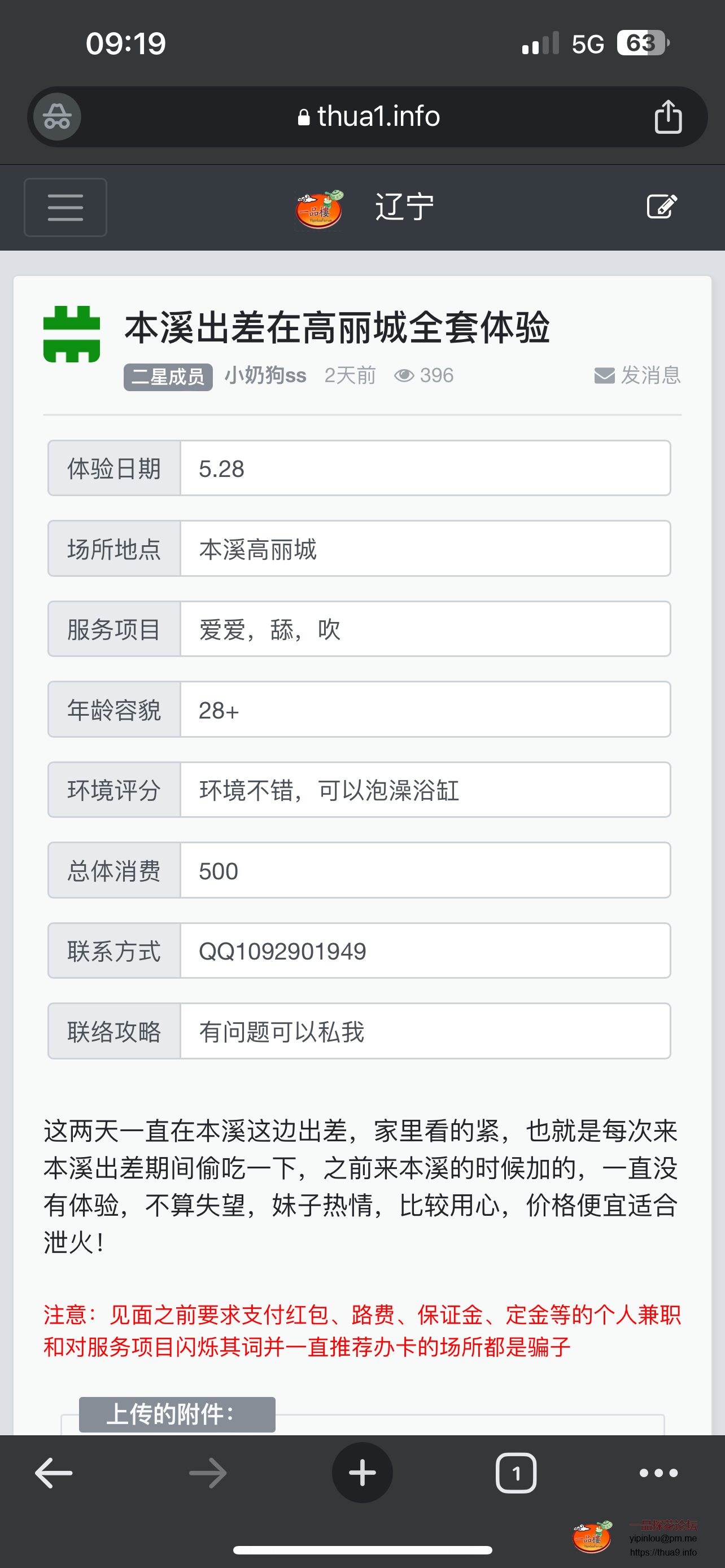
Task: Open the 辽宁 section title
Action: (x=404, y=208)
